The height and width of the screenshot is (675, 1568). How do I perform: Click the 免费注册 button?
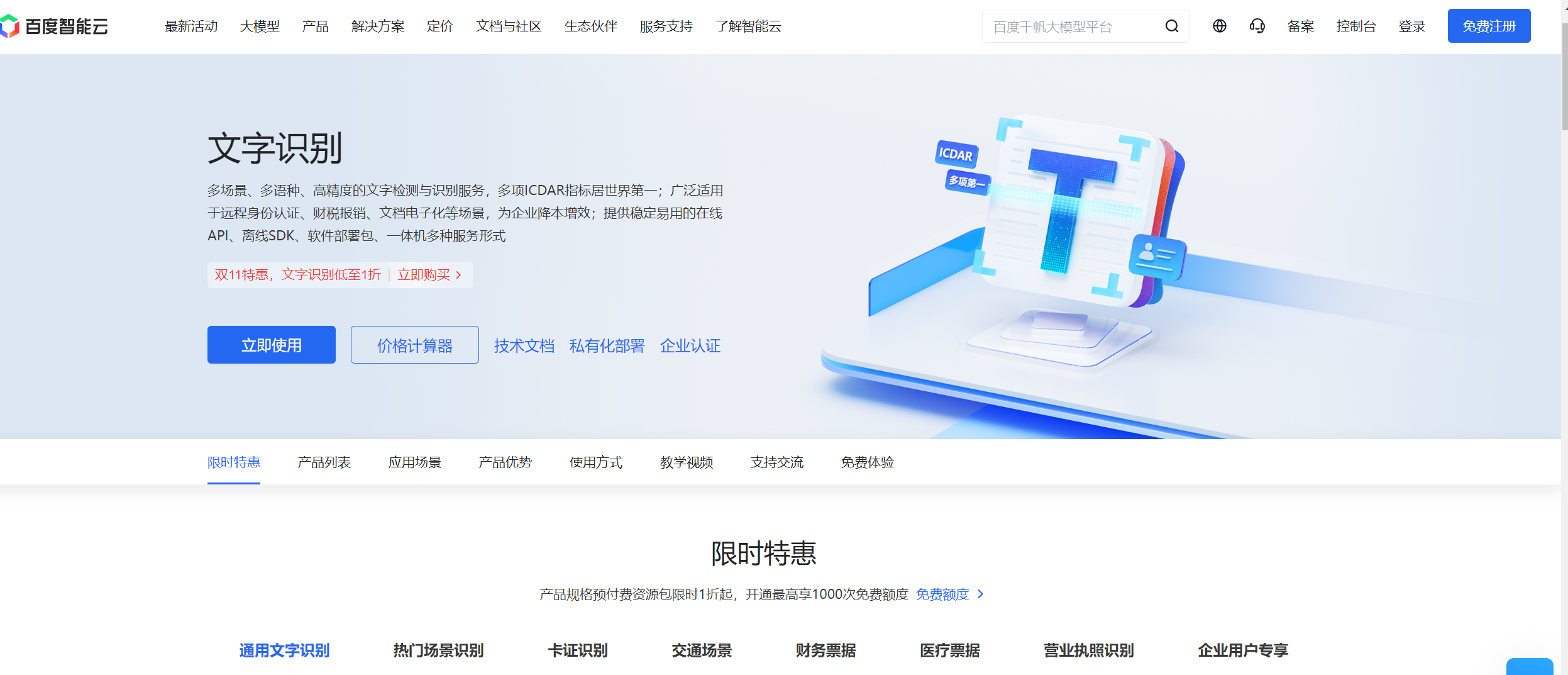1489,26
